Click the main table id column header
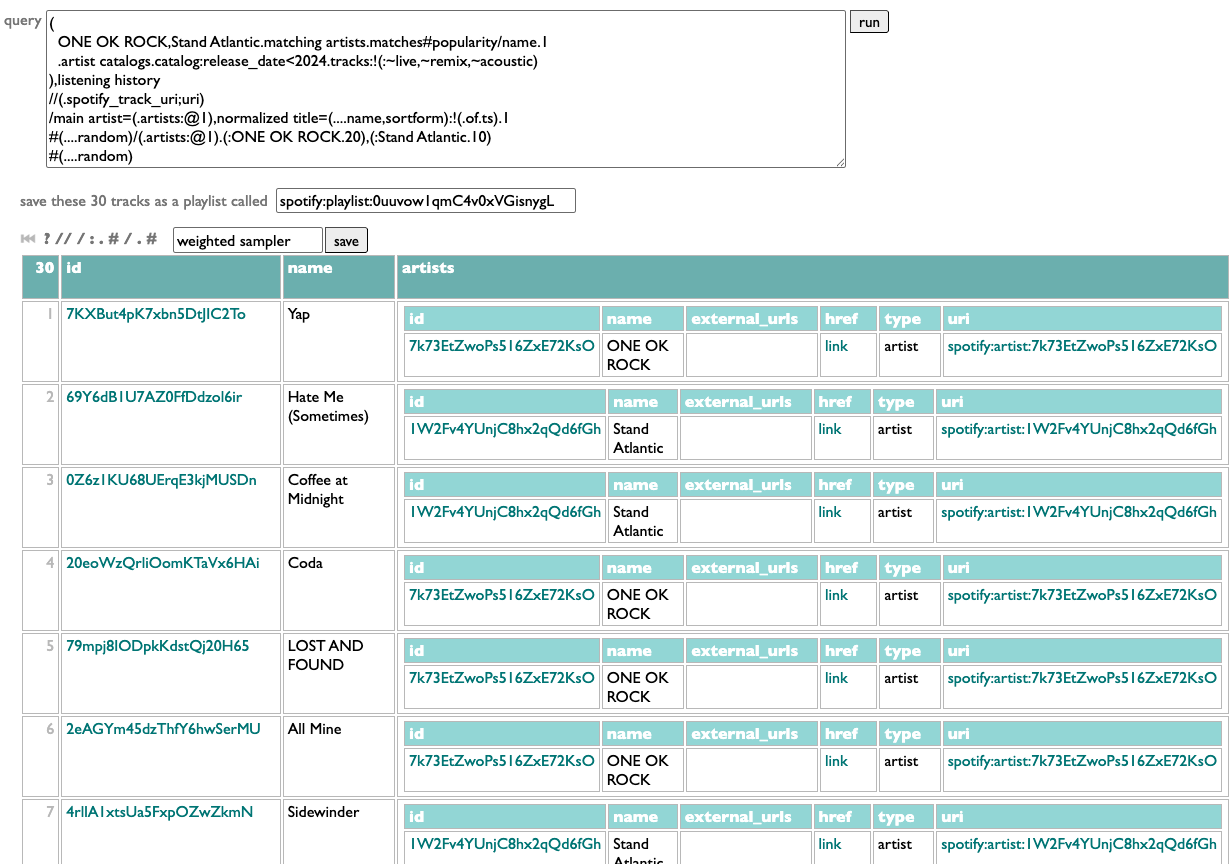 pos(172,277)
